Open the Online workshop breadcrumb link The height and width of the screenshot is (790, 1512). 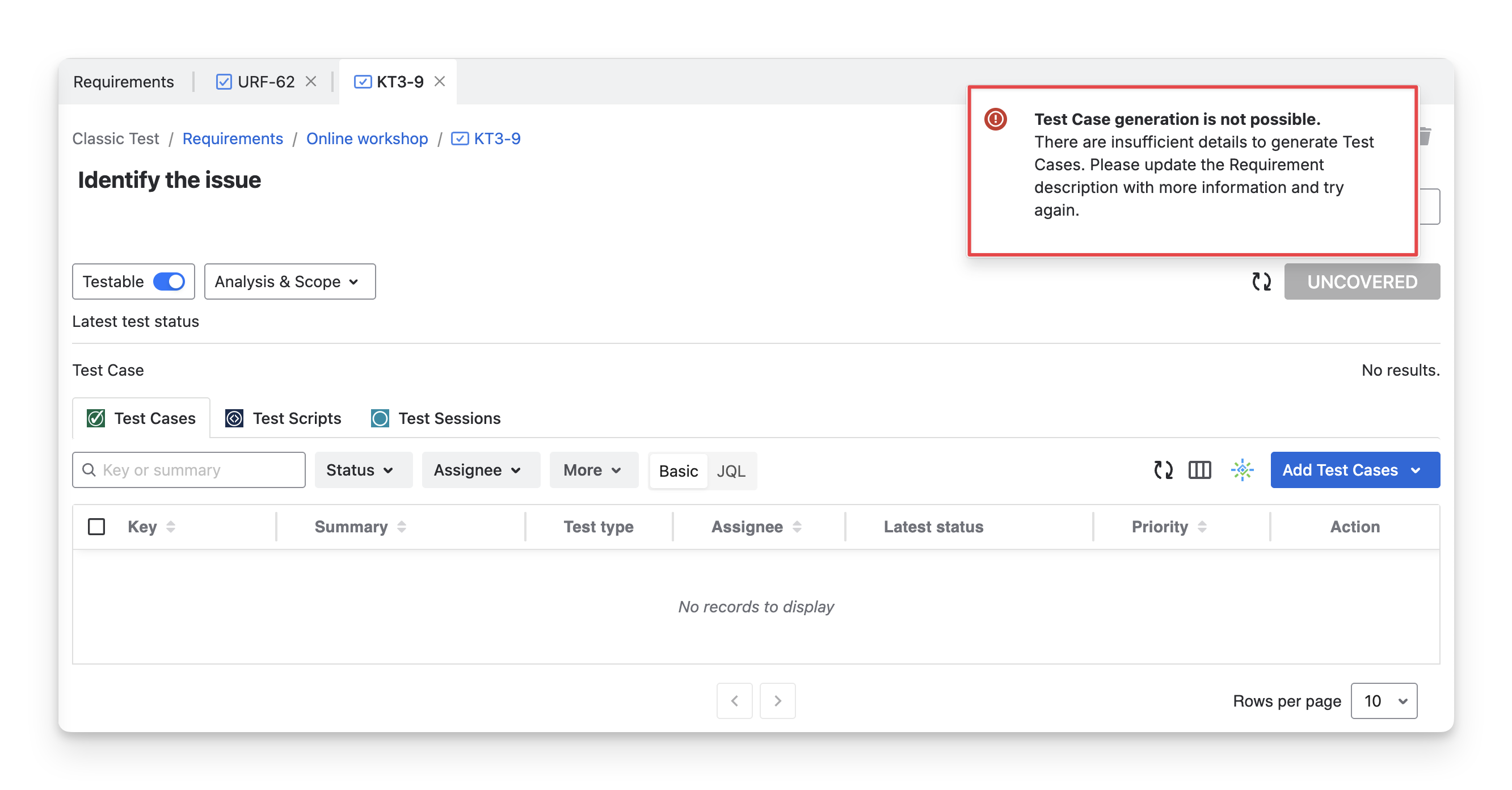pos(367,138)
